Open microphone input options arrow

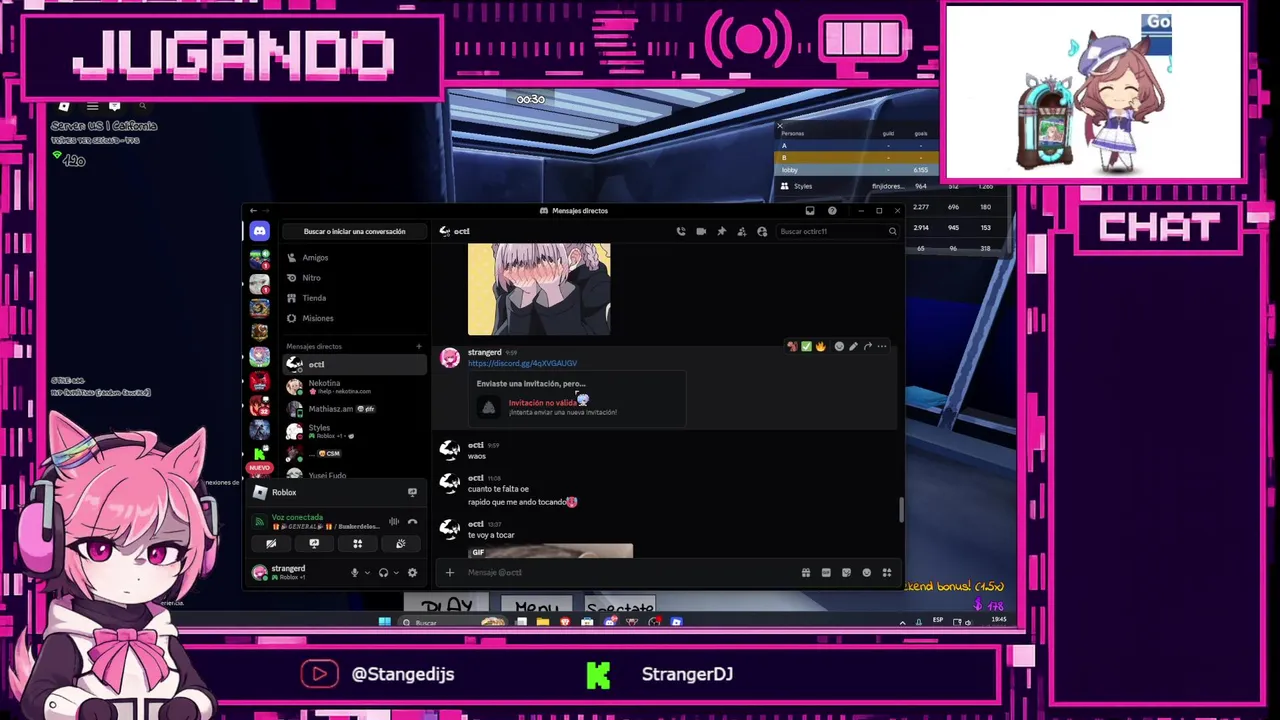pyautogui.click(x=366, y=572)
